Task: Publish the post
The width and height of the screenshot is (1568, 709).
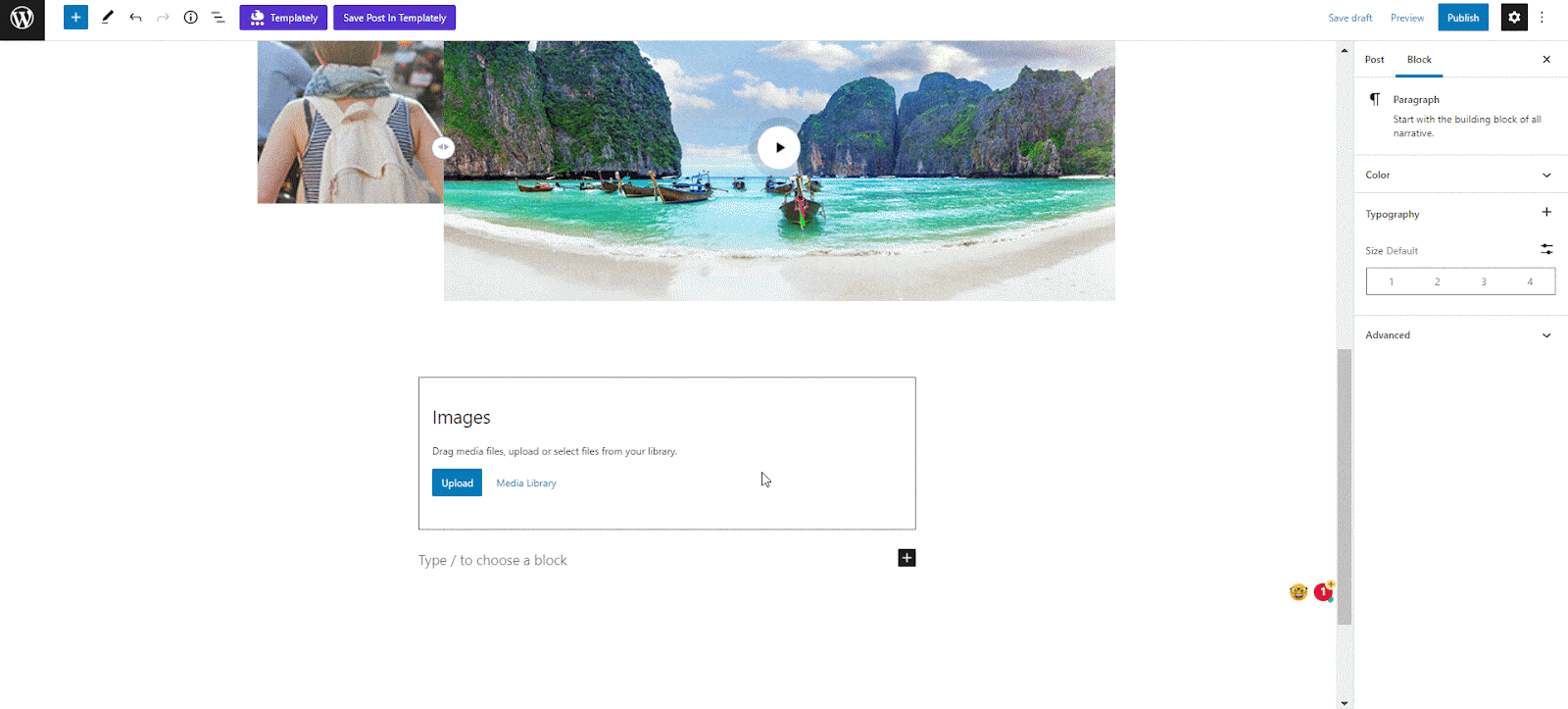Action: [x=1463, y=18]
